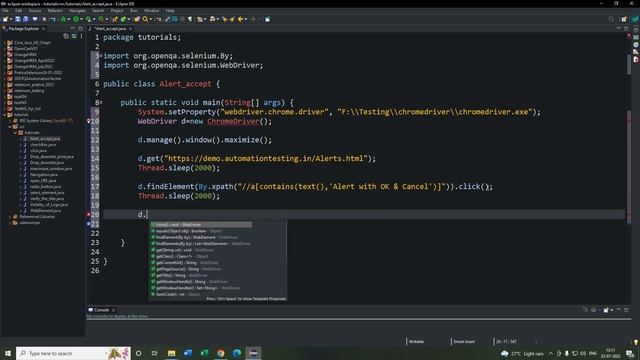Expand Referenced Libraries node

click(10, 217)
